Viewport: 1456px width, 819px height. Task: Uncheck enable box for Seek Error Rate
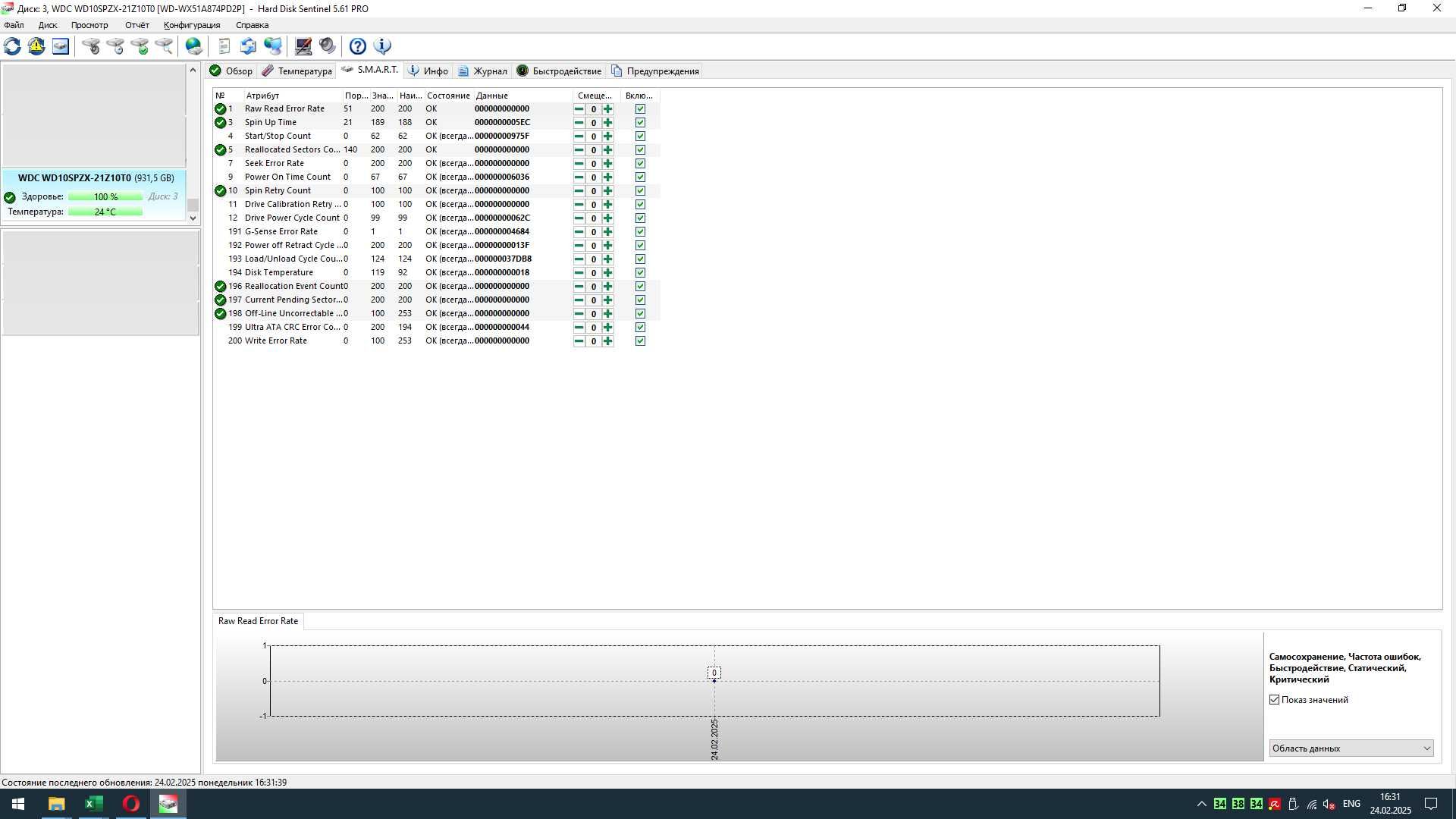(x=640, y=164)
